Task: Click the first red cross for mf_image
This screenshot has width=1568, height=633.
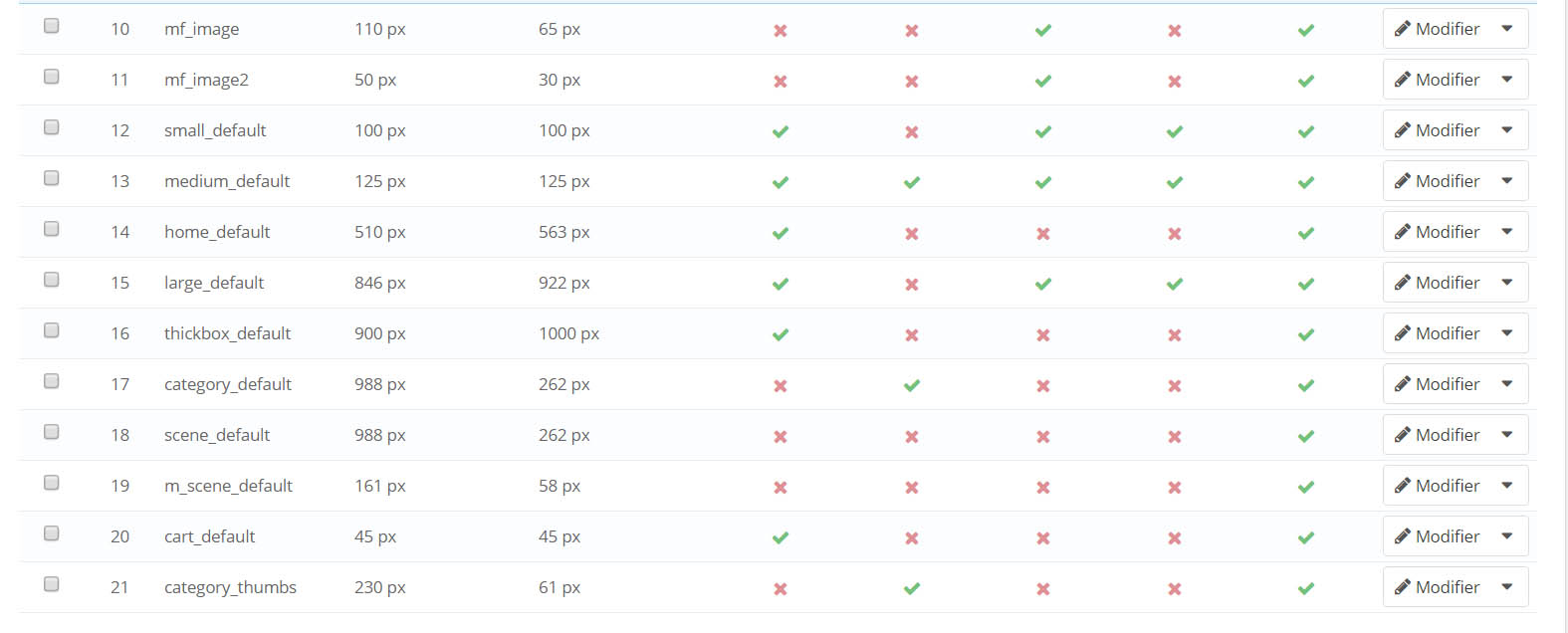Action: [781, 31]
